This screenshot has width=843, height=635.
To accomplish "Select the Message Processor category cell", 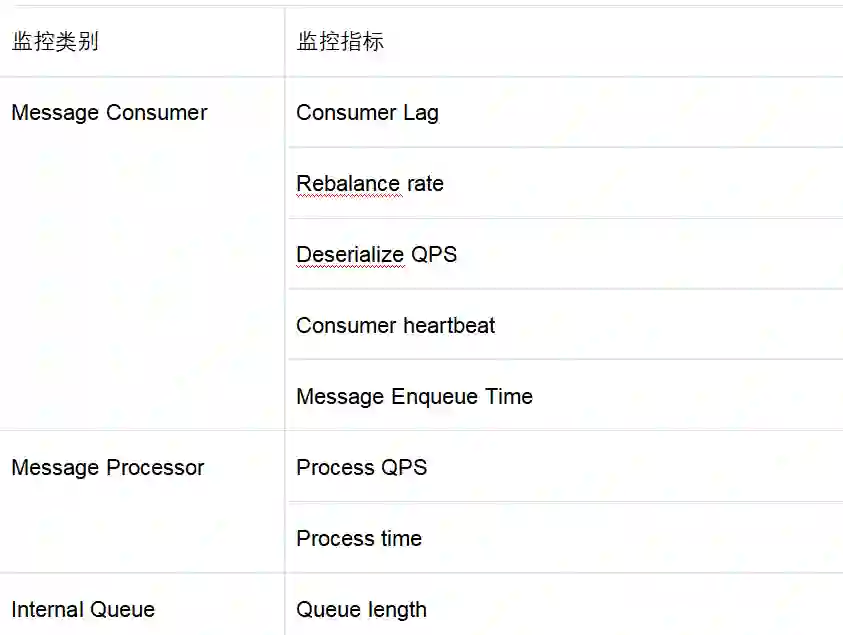I will [x=108, y=468].
